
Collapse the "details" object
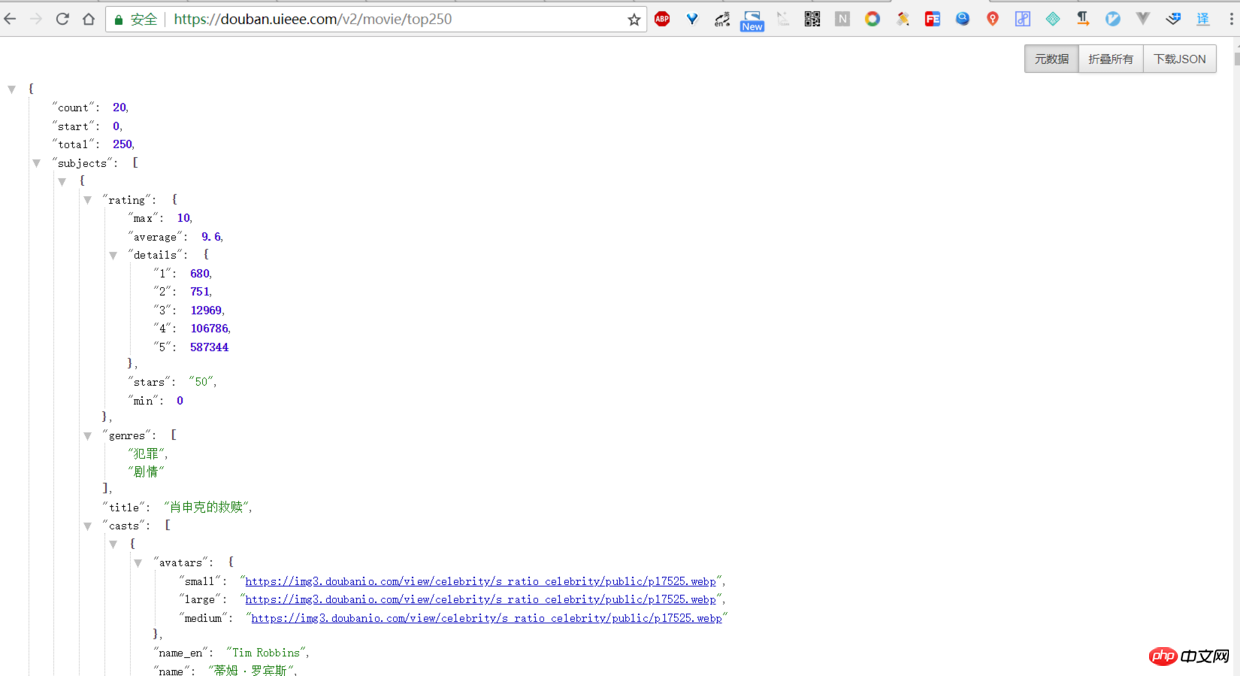coord(113,255)
